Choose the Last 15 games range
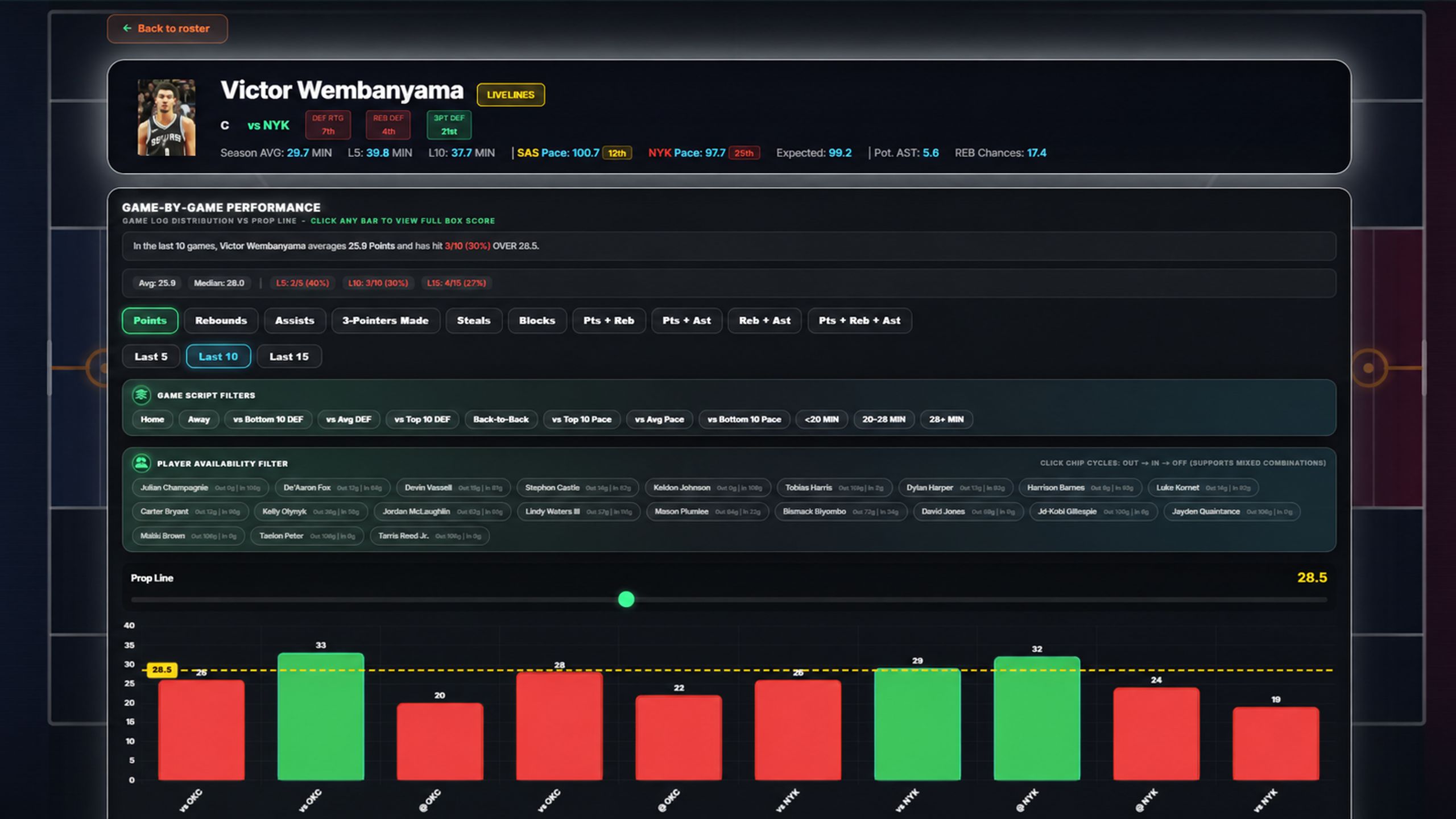1456x819 pixels. (289, 357)
